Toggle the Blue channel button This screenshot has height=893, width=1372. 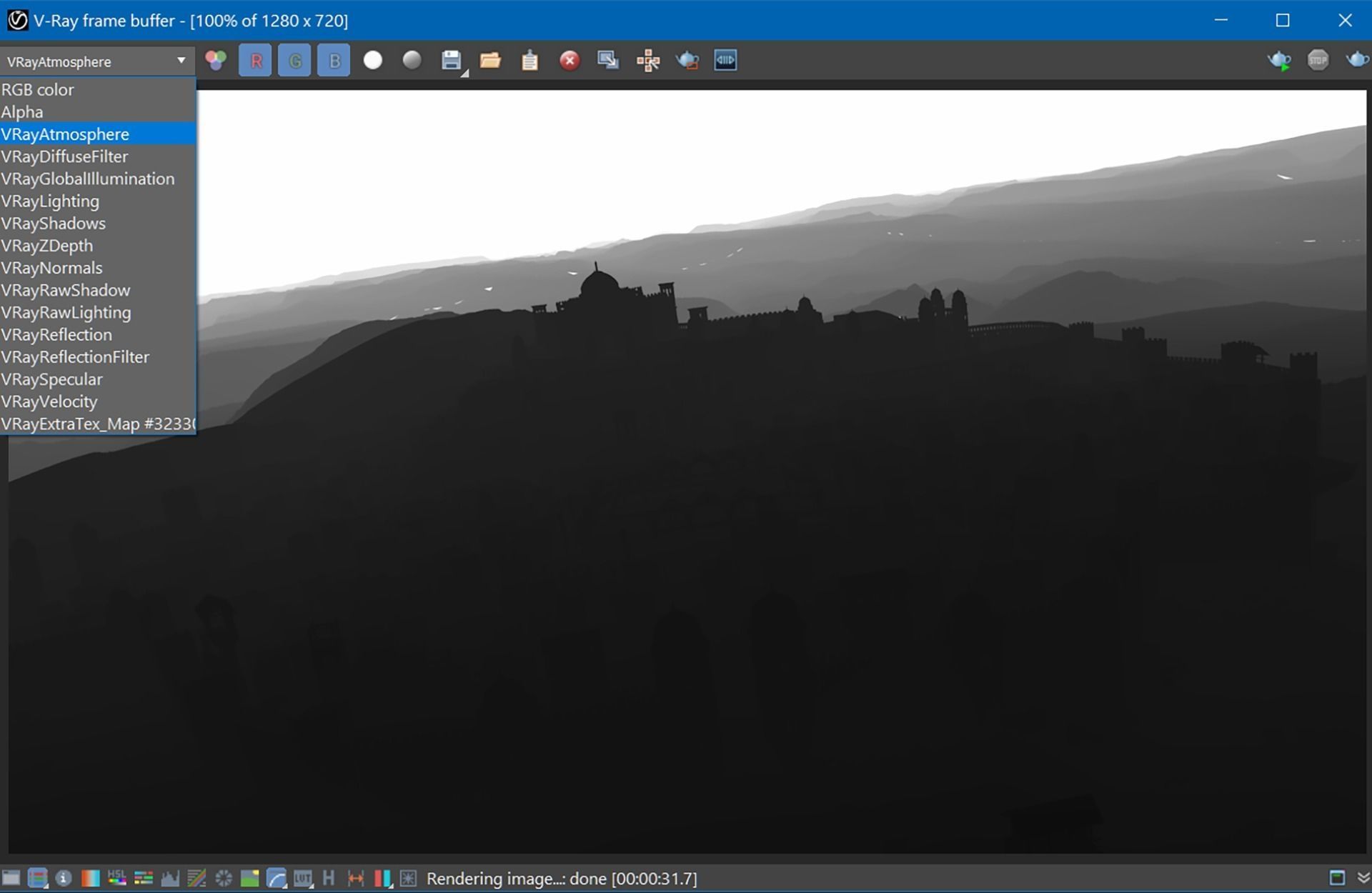[334, 61]
